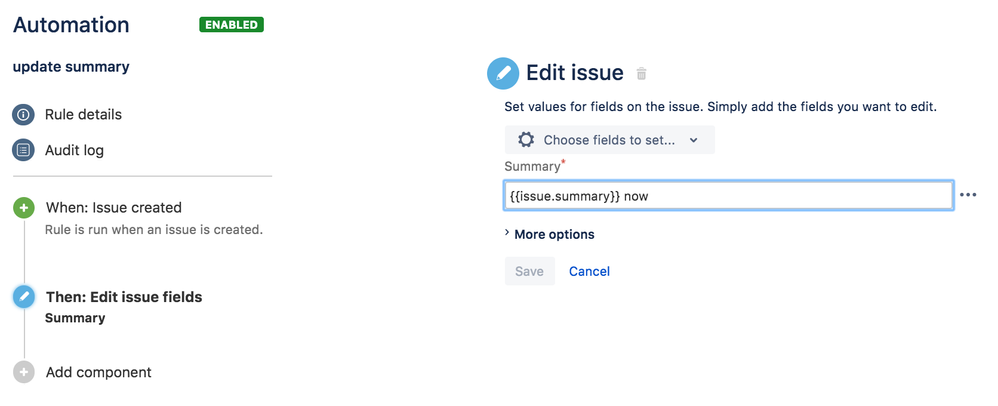Click the Add component label
This screenshot has width=998, height=406.
click(x=99, y=372)
